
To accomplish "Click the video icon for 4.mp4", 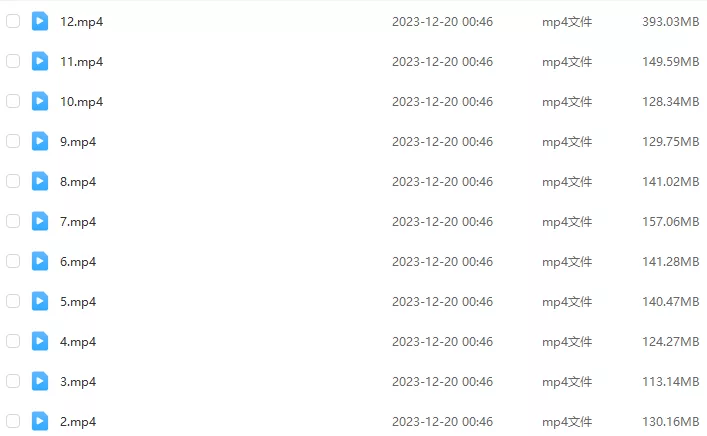I will coord(40,341).
